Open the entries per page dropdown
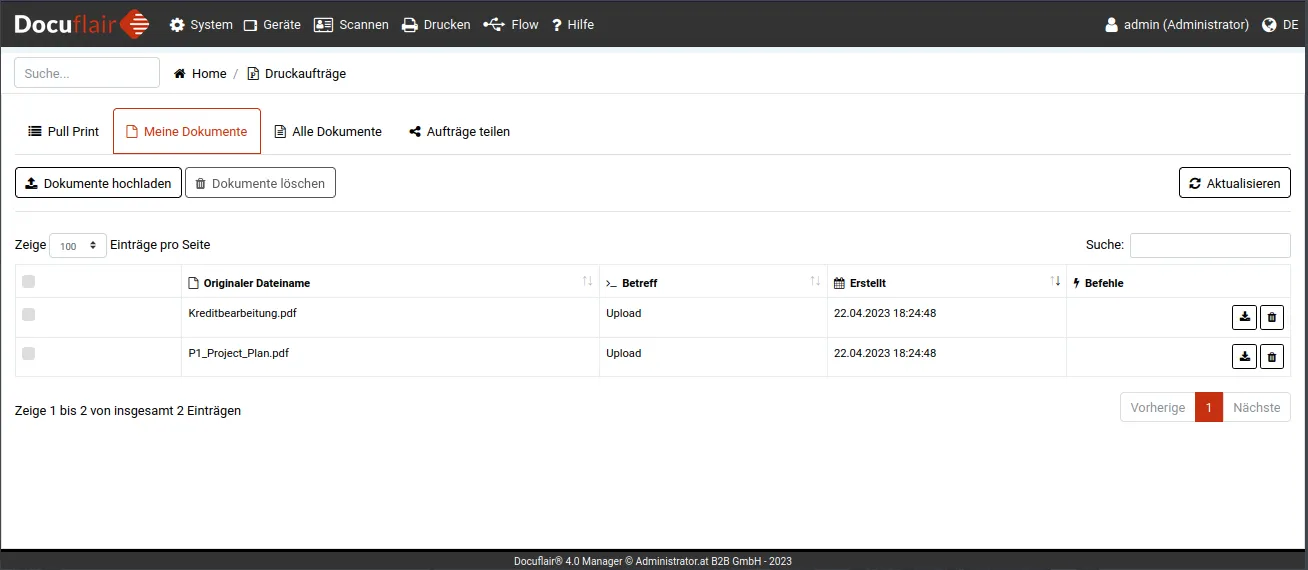Viewport: 1308px width, 570px height. click(78, 245)
